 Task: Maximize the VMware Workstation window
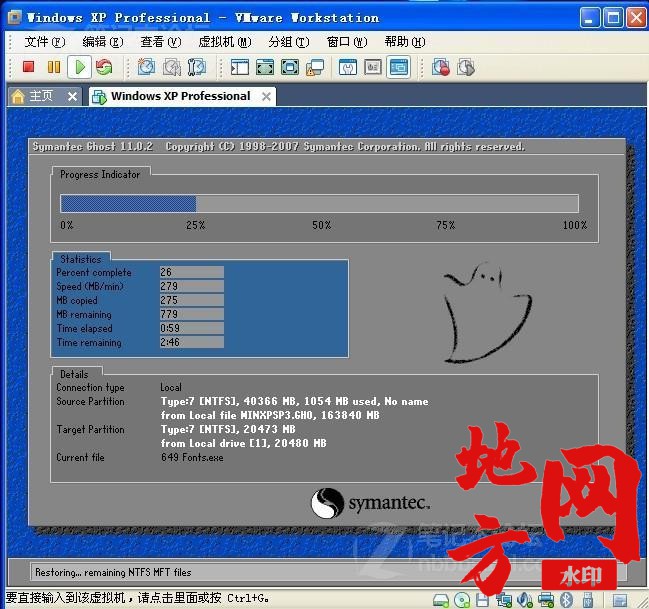(x=613, y=18)
